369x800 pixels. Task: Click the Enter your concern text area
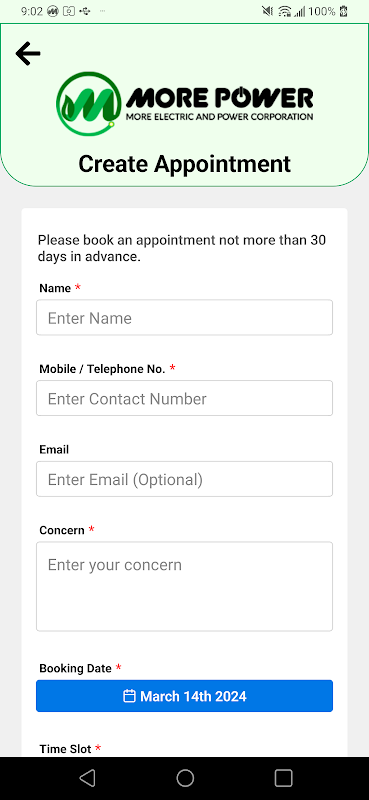pyautogui.click(x=184, y=586)
